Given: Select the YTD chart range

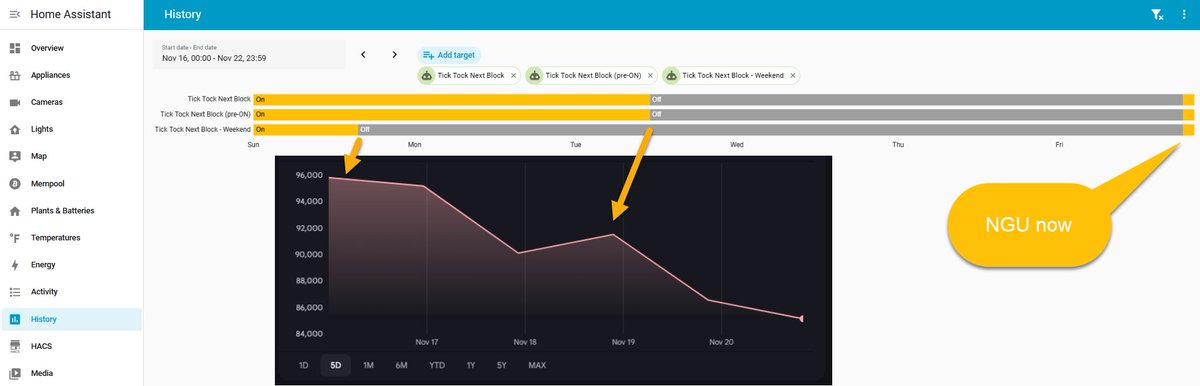Looking at the screenshot, I should pos(437,365).
